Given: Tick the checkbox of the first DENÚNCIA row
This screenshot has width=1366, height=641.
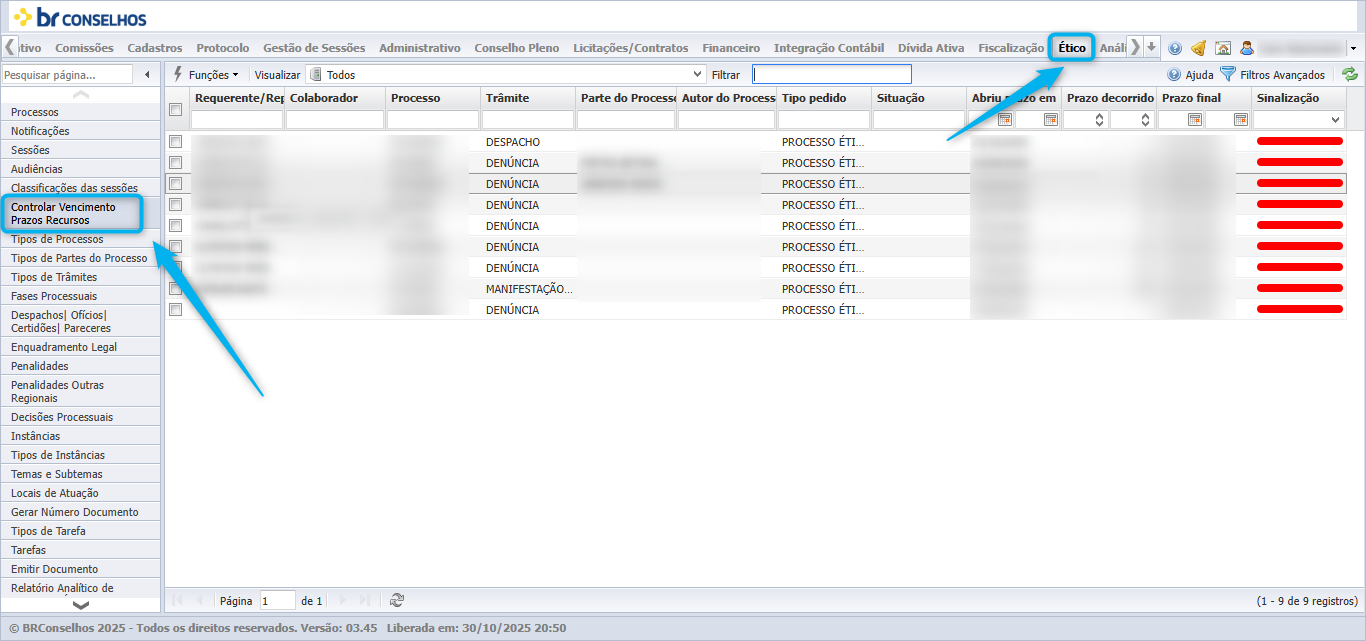Looking at the screenshot, I should coord(175,163).
